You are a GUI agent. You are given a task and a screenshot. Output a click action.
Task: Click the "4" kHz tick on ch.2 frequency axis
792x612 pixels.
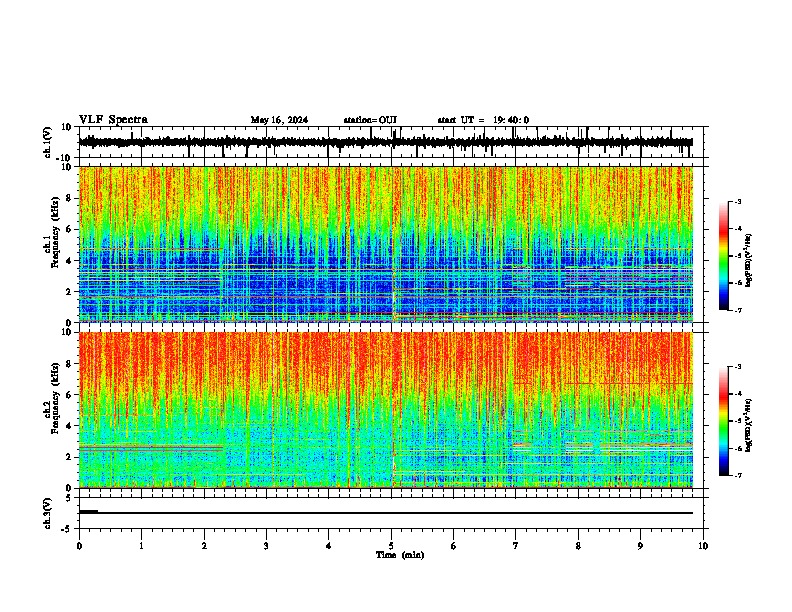69,426
